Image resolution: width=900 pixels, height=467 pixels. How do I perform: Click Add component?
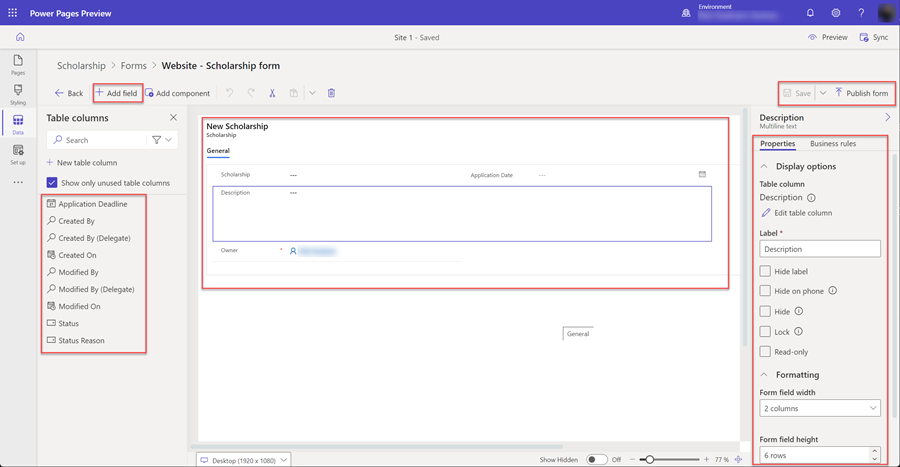tap(177, 93)
